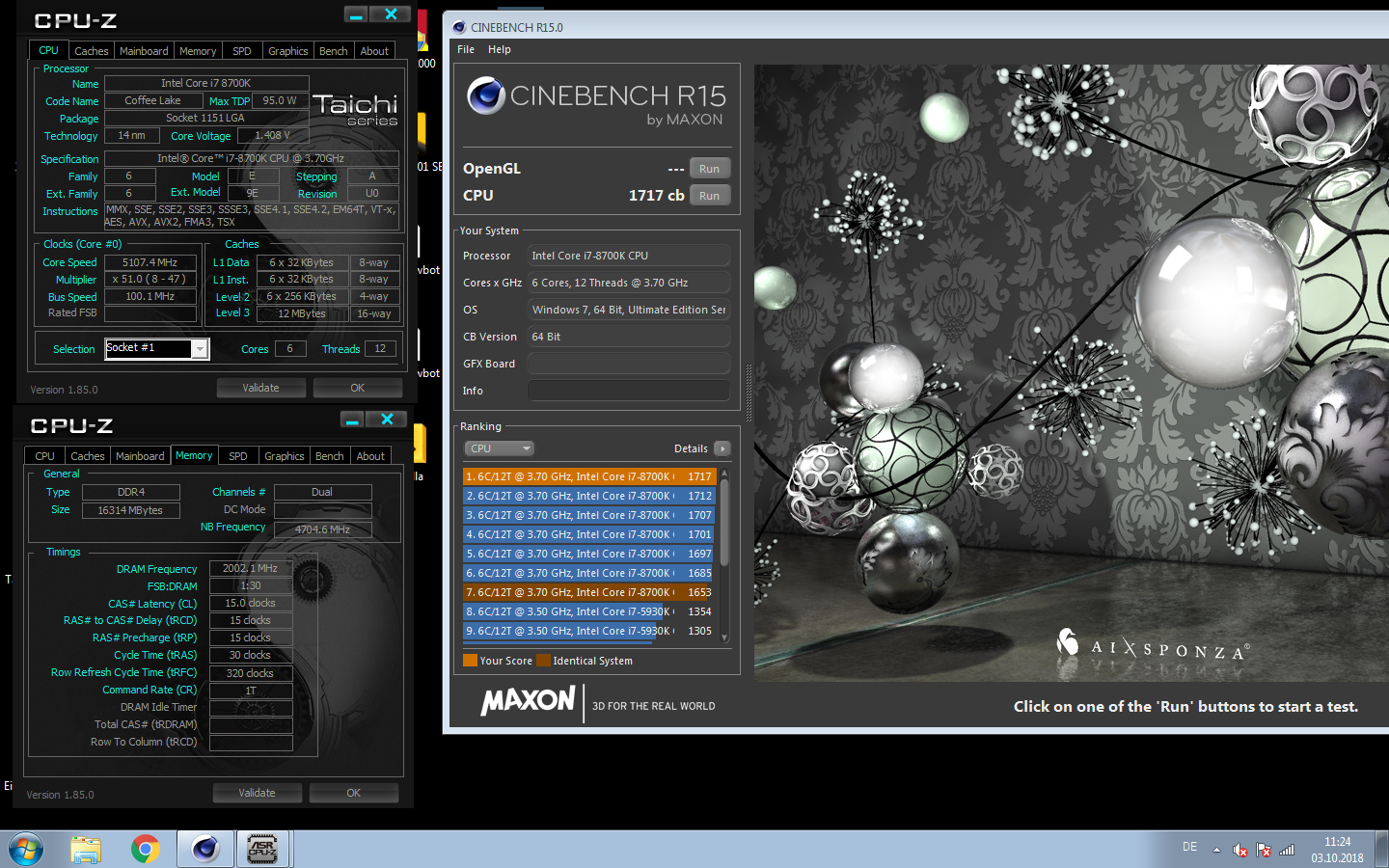
Task: Open the SPD tab in the bottom CPU-Z window
Action: (x=238, y=456)
